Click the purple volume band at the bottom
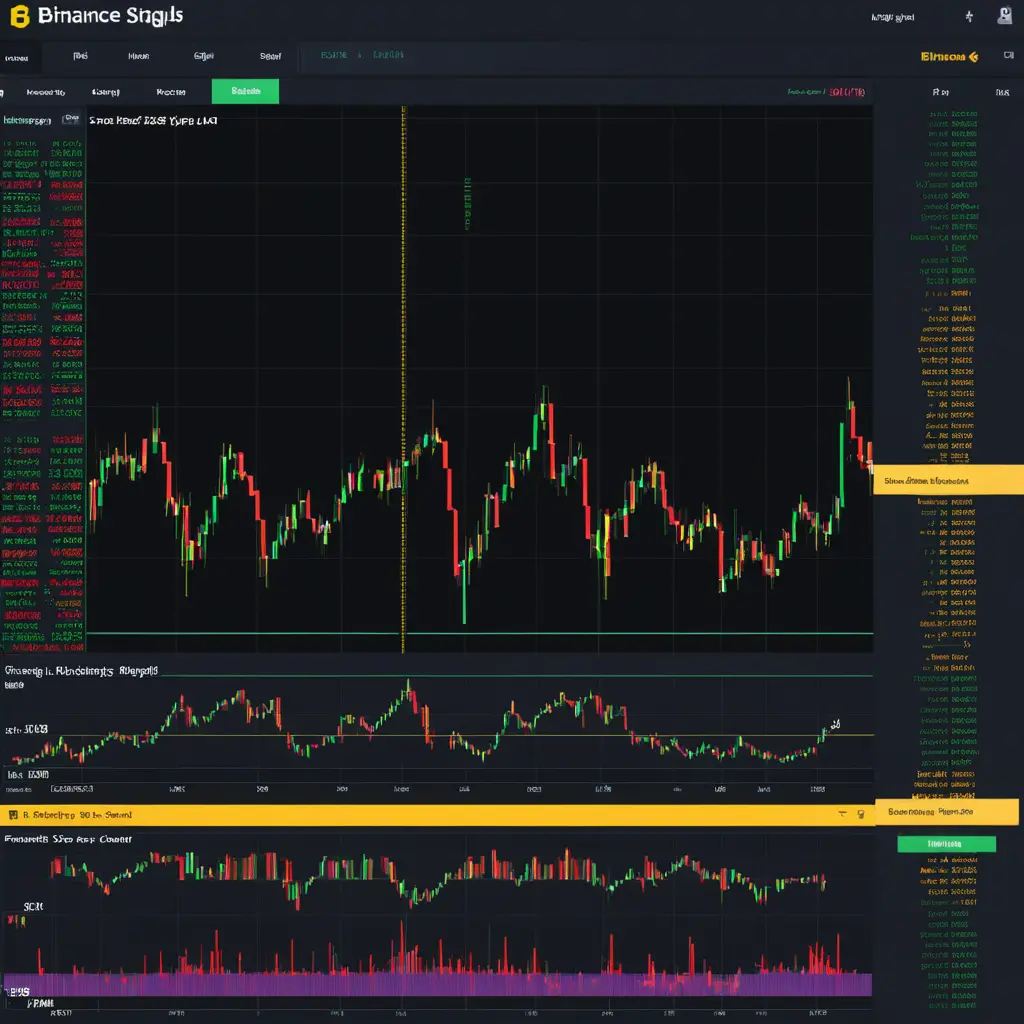Screen dimensions: 1024x1024 click(x=436, y=984)
